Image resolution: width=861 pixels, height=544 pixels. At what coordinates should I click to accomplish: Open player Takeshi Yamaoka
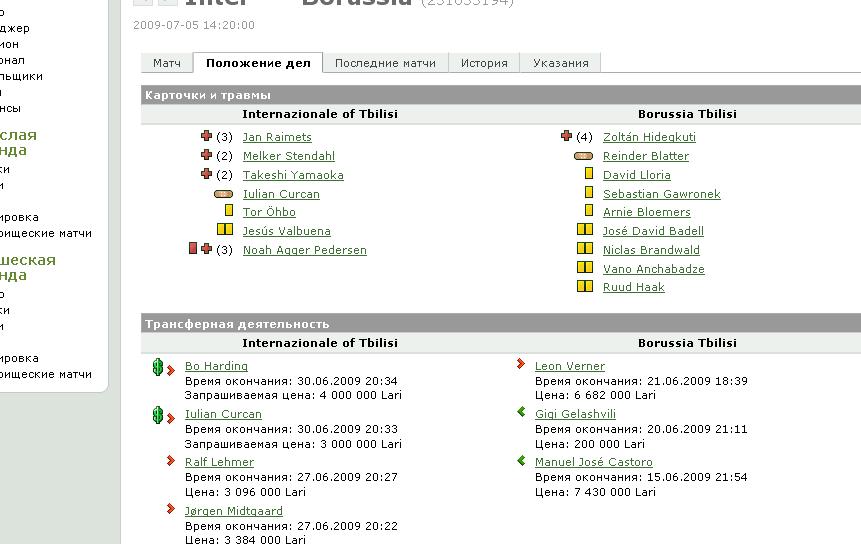[x=293, y=175]
